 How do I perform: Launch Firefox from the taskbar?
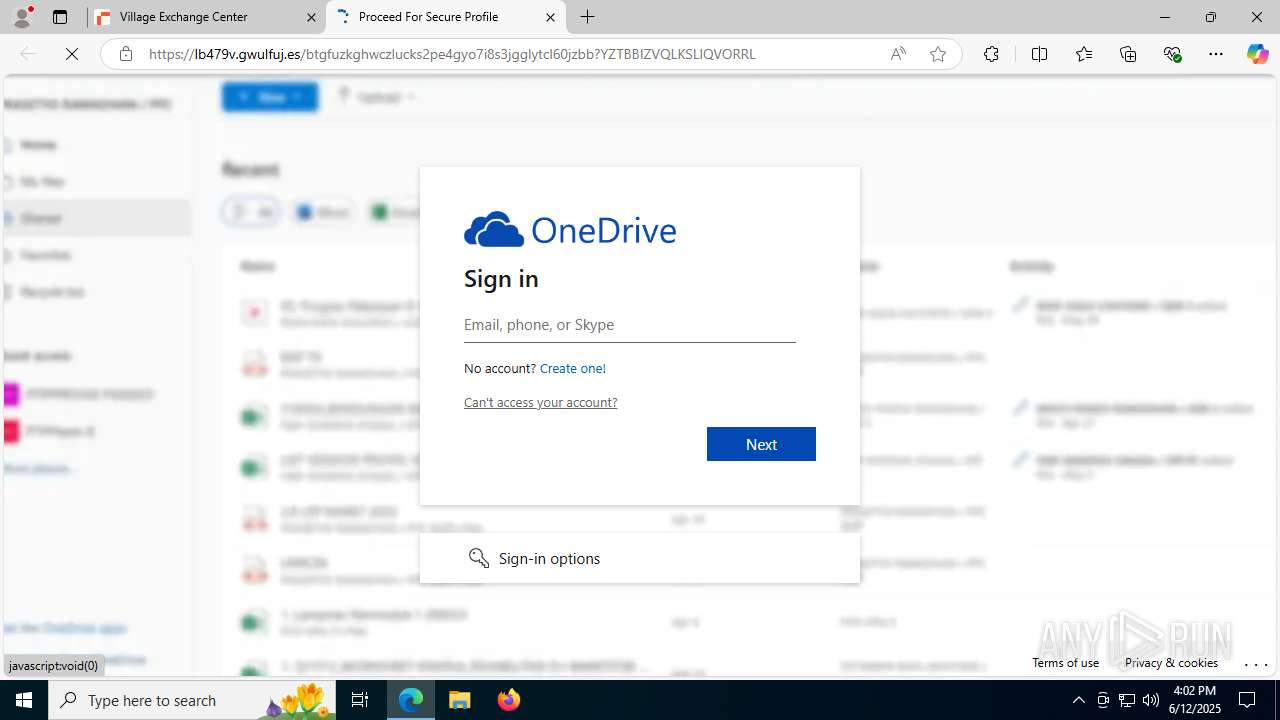coord(509,700)
